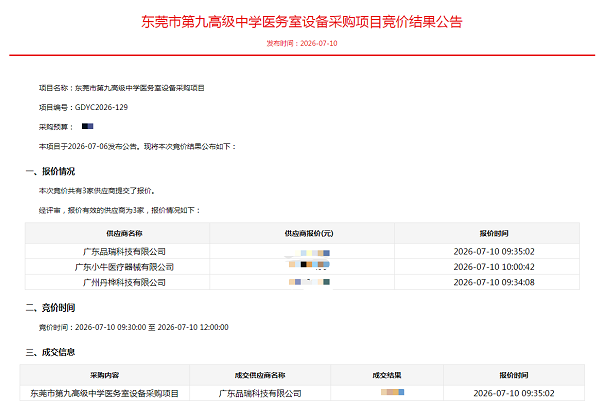605x408 pixels.
Task: Click the 成交结果 column header
Action: click(x=387, y=375)
